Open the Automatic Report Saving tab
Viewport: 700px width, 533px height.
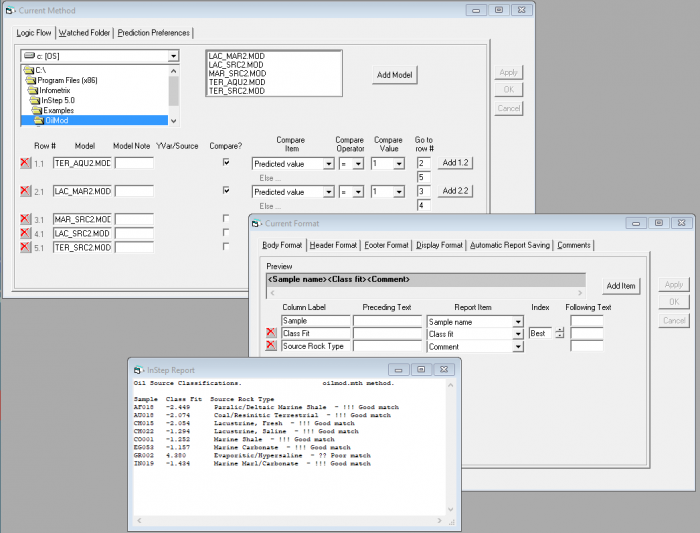click(510, 245)
